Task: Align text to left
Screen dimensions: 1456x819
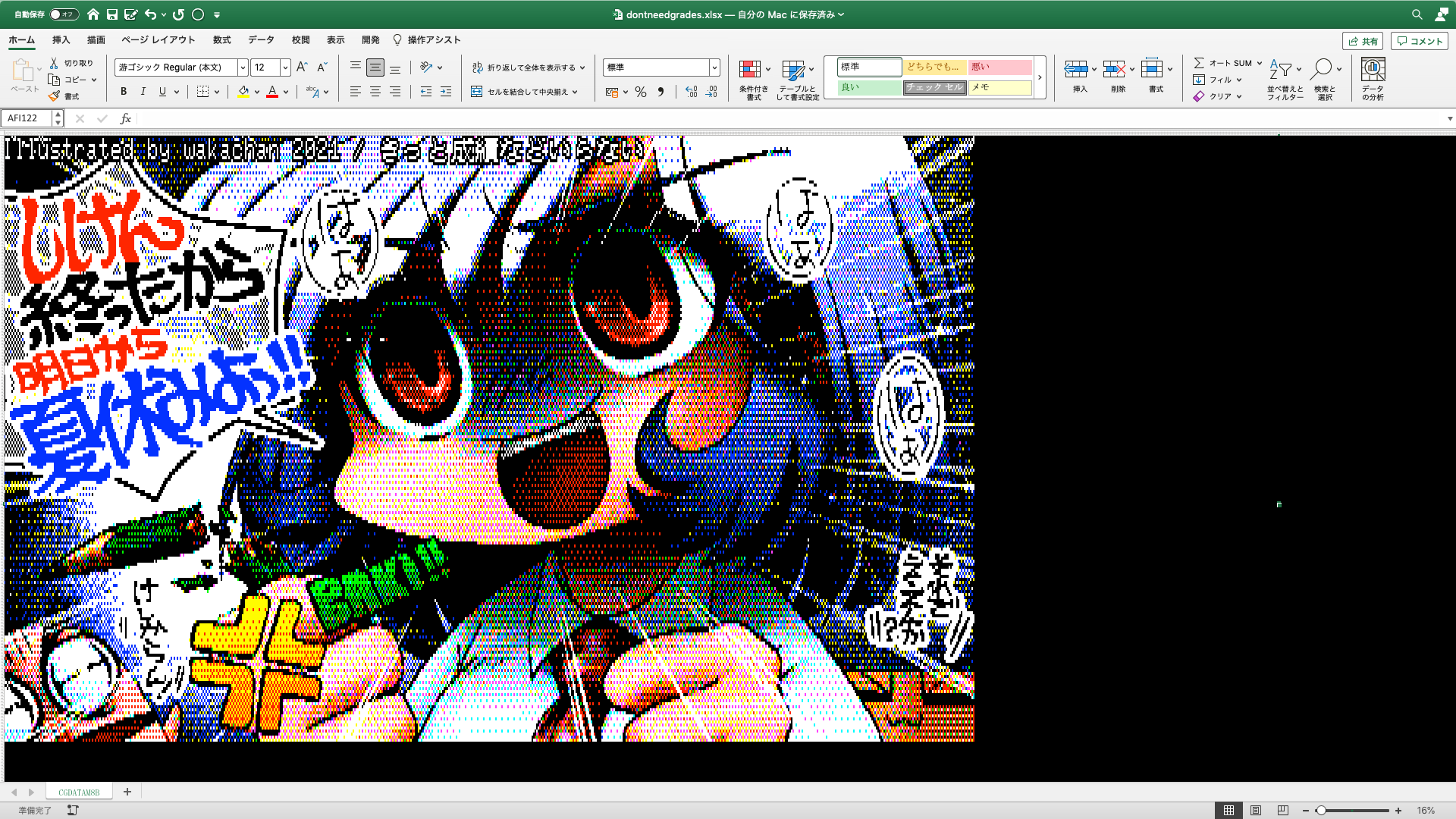Action: coord(355,92)
